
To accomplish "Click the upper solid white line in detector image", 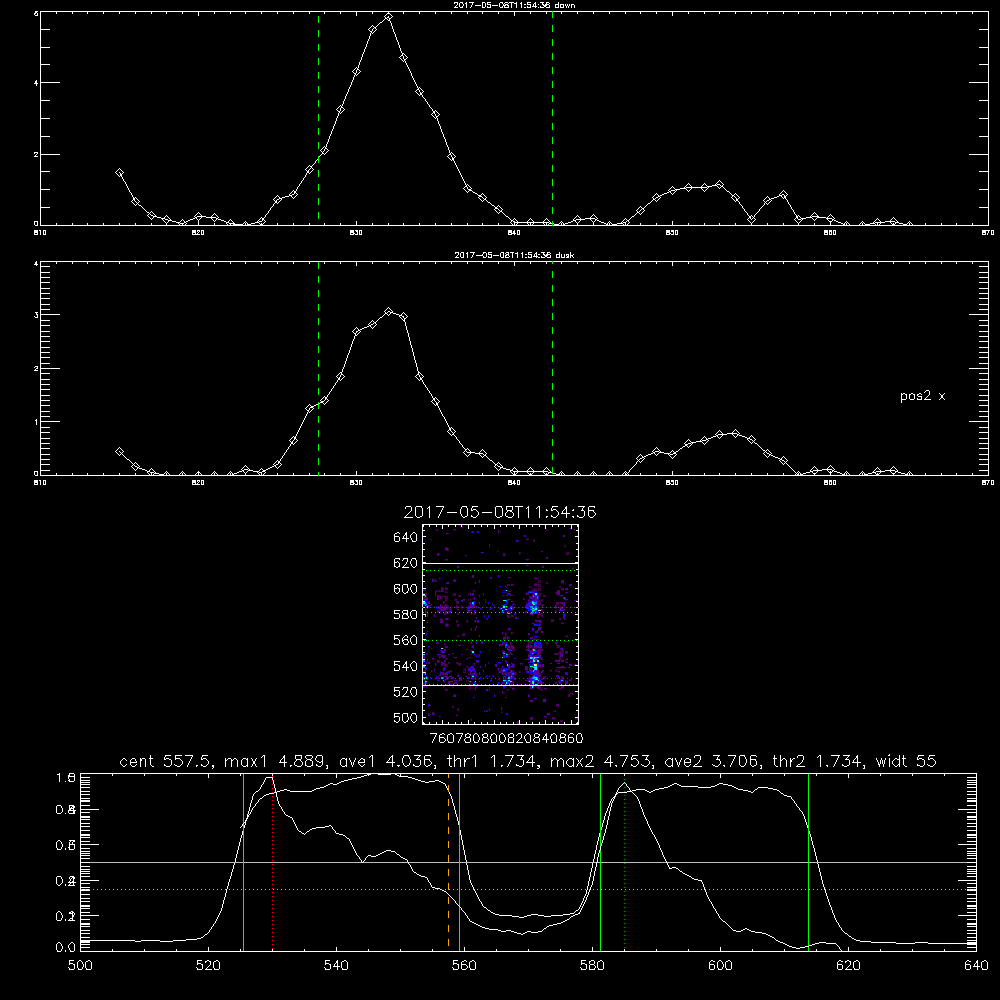I will coord(500,563).
